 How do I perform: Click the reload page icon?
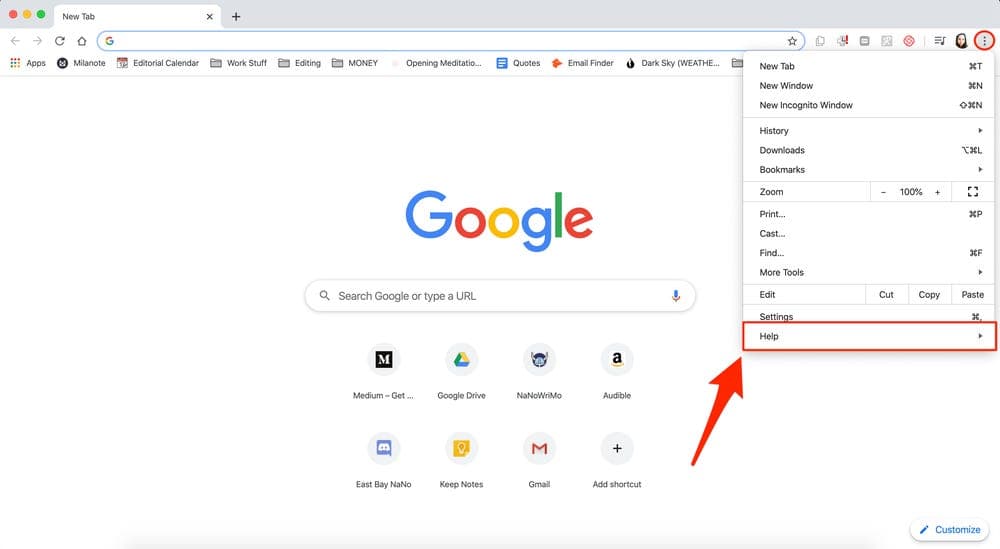pos(59,41)
